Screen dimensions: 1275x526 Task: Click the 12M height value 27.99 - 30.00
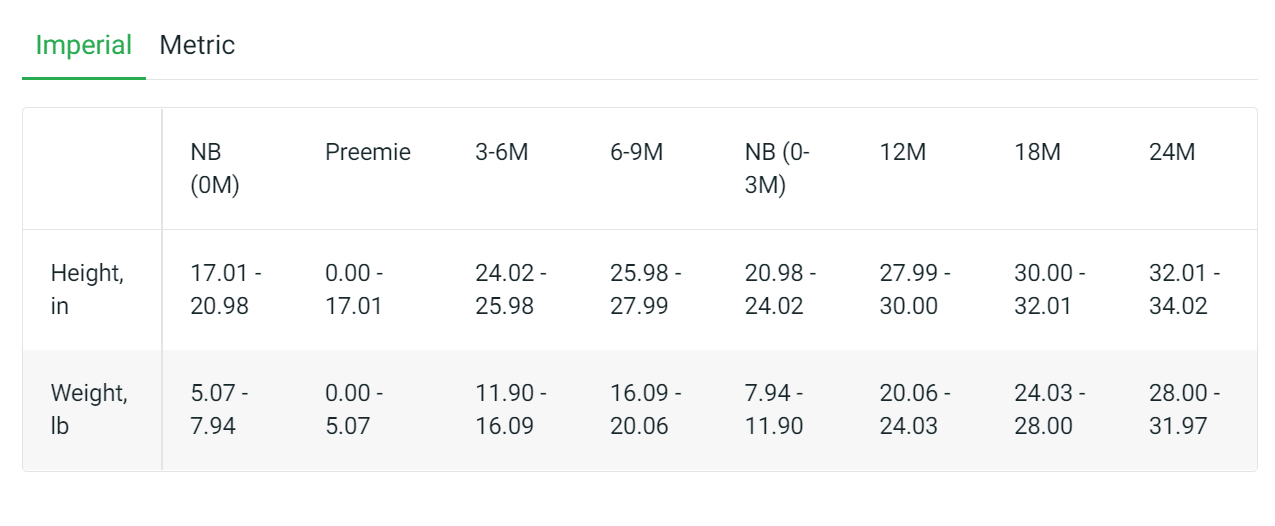point(915,289)
